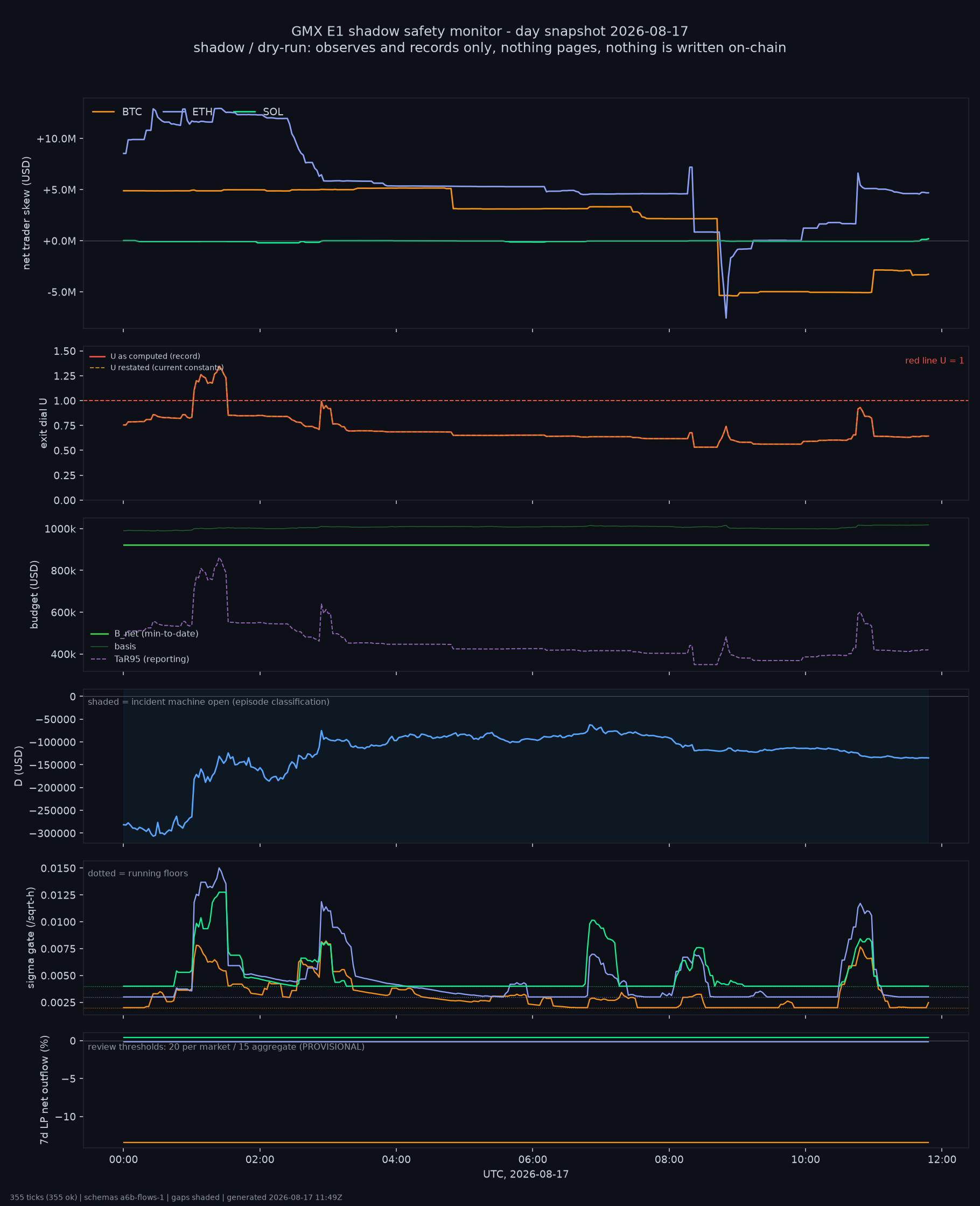Select the "SOL" legend label
Image resolution: width=980 pixels, height=1206 pixels.
[273, 112]
